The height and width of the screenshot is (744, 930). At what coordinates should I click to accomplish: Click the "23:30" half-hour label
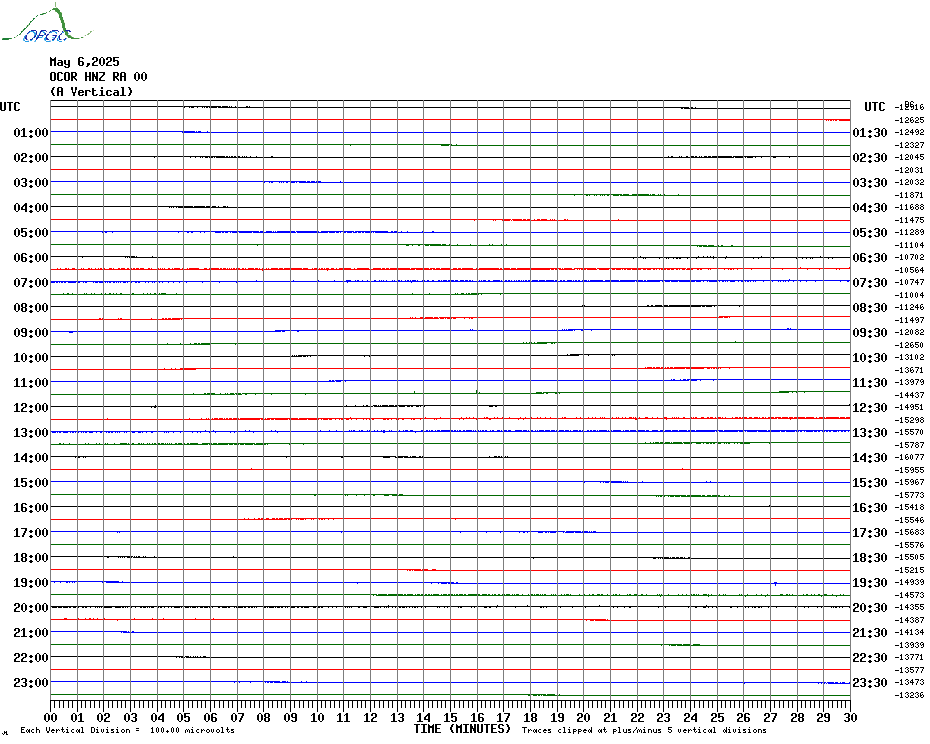[x=870, y=682]
